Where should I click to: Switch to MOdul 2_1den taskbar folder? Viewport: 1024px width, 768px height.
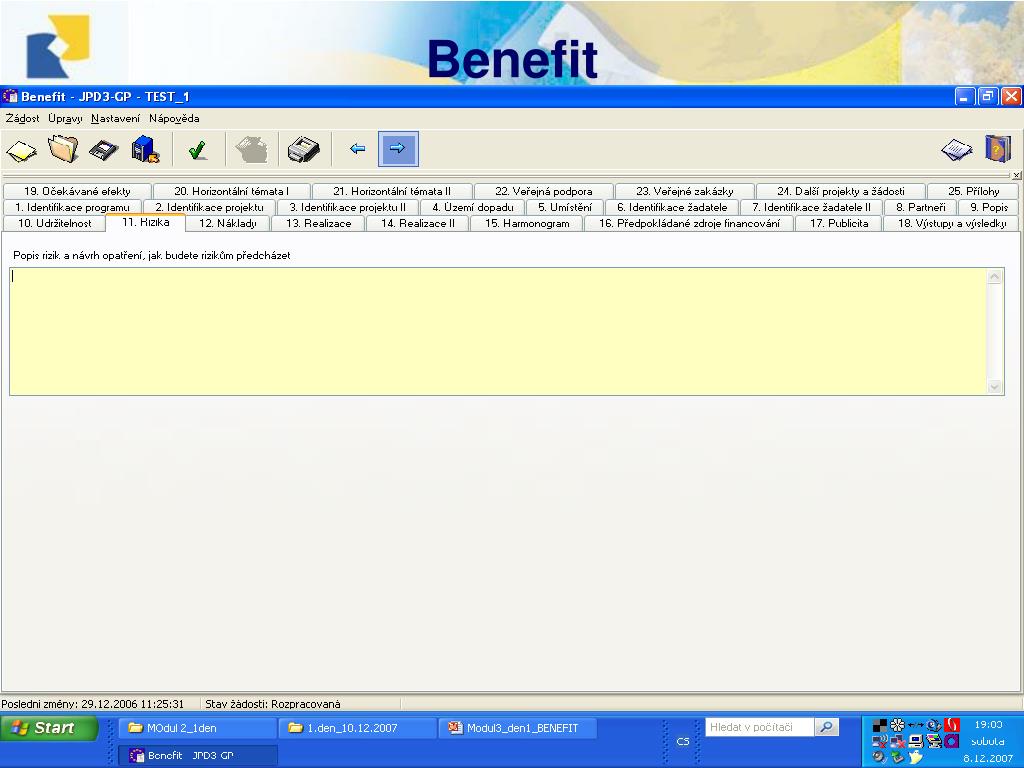click(198, 728)
